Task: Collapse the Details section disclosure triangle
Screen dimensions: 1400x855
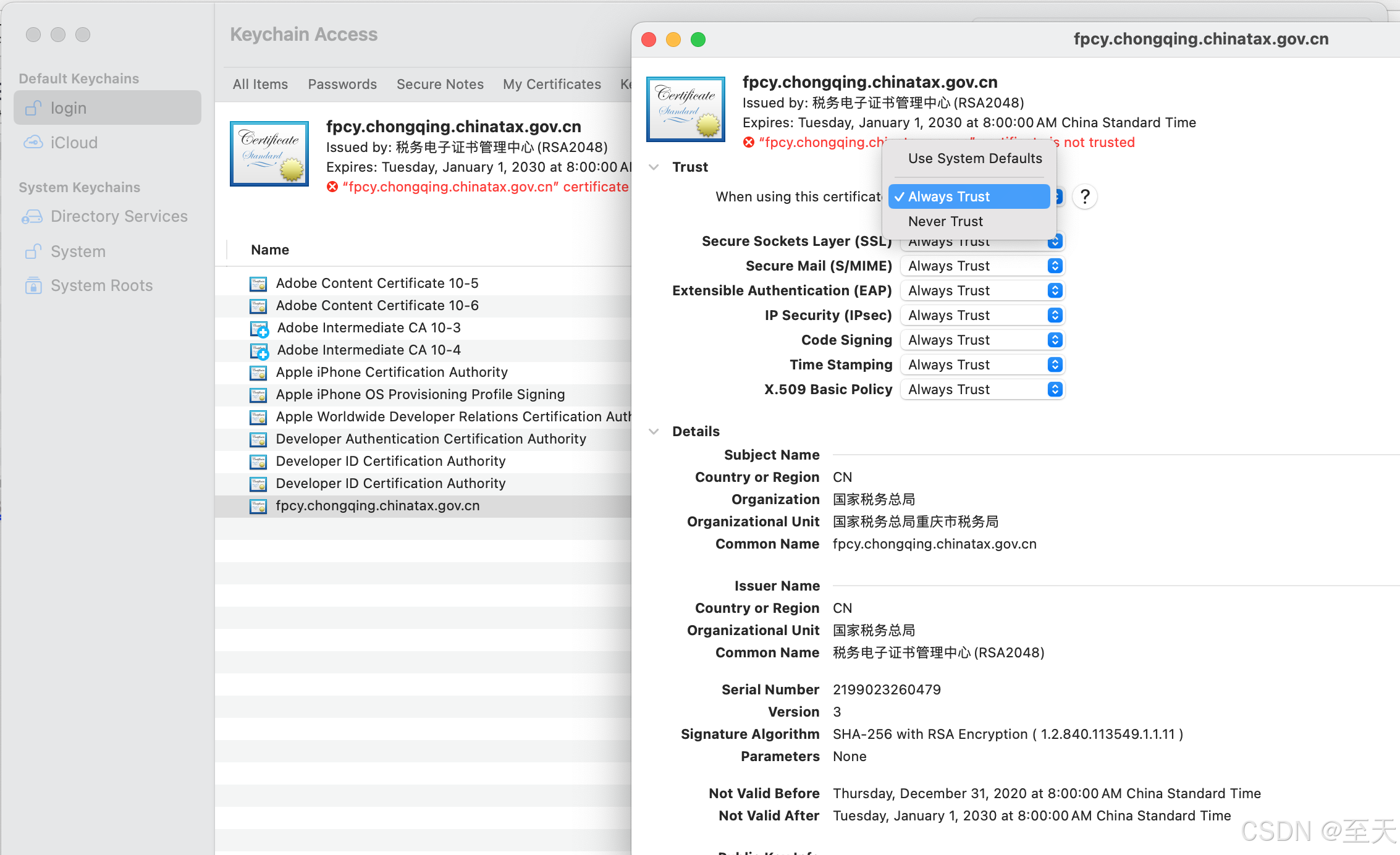Action: (654, 432)
